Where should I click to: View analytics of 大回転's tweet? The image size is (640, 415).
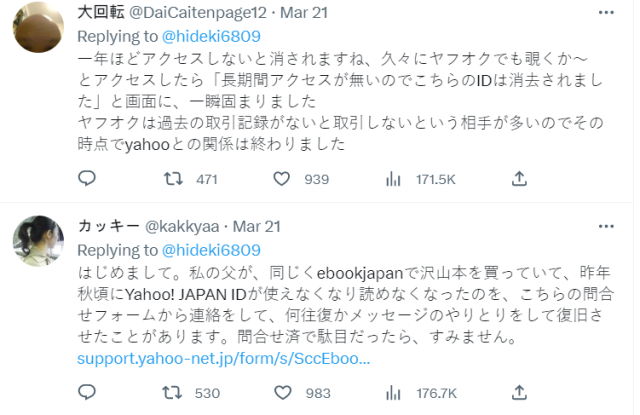tap(392, 179)
